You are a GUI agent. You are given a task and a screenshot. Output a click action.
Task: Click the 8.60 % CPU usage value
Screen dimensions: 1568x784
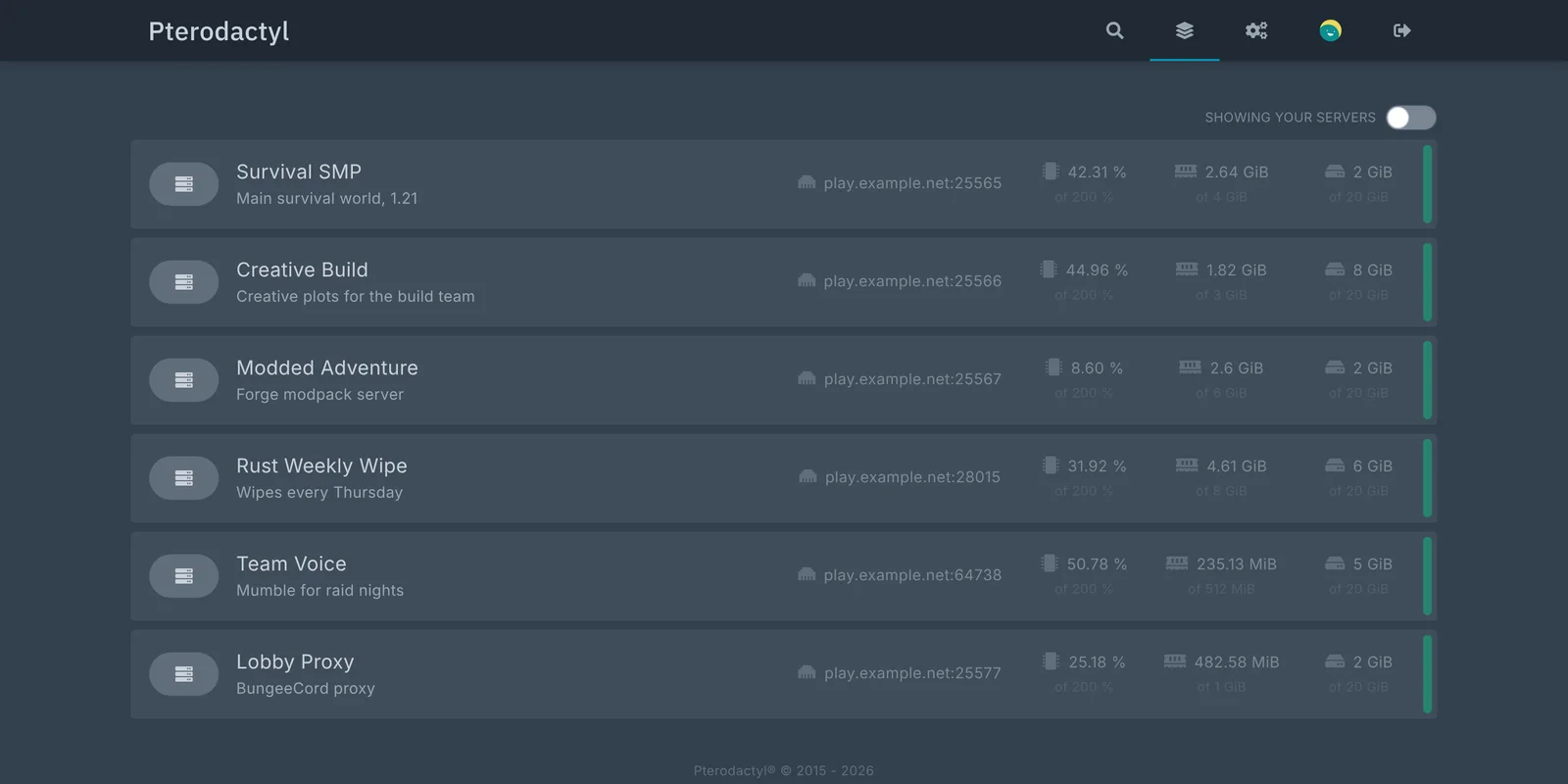pyautogui.click(x=1097, y=367)
